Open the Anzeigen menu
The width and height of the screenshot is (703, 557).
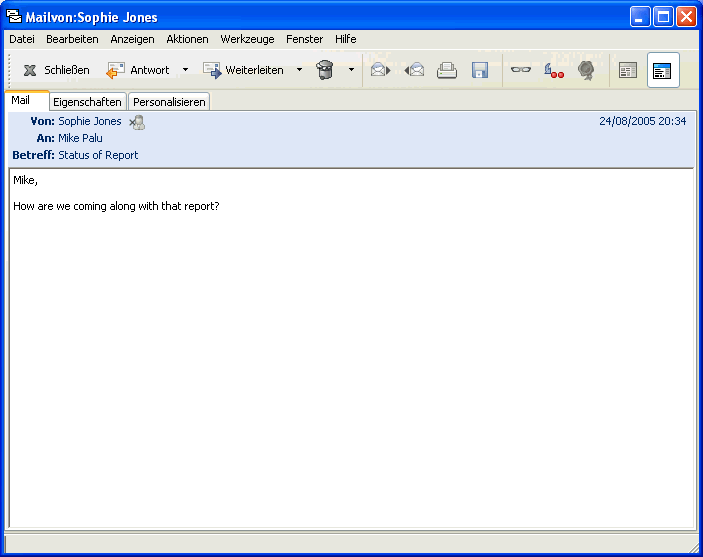pos(132,39)
